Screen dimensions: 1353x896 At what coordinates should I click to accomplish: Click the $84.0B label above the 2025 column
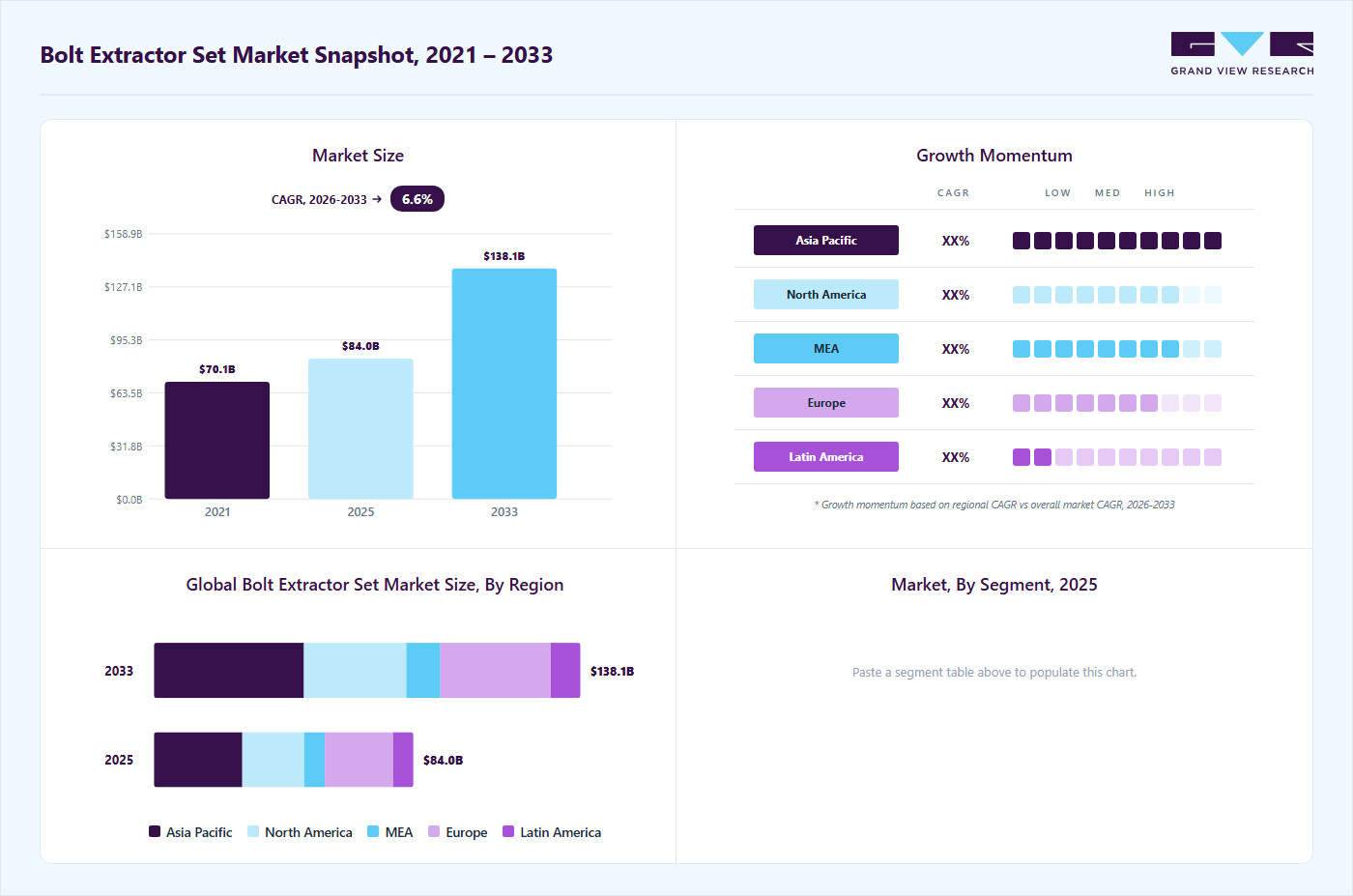point(360,346)
